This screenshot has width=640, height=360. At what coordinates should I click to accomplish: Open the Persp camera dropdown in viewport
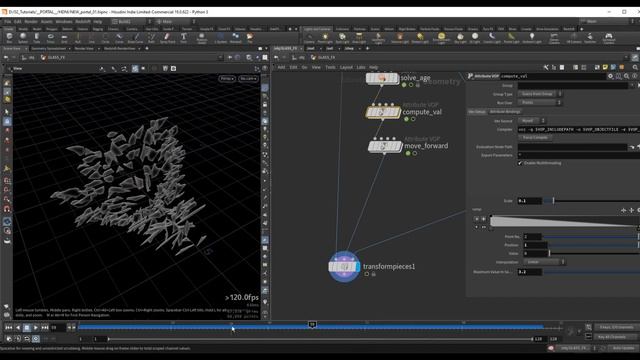[227, 78]
